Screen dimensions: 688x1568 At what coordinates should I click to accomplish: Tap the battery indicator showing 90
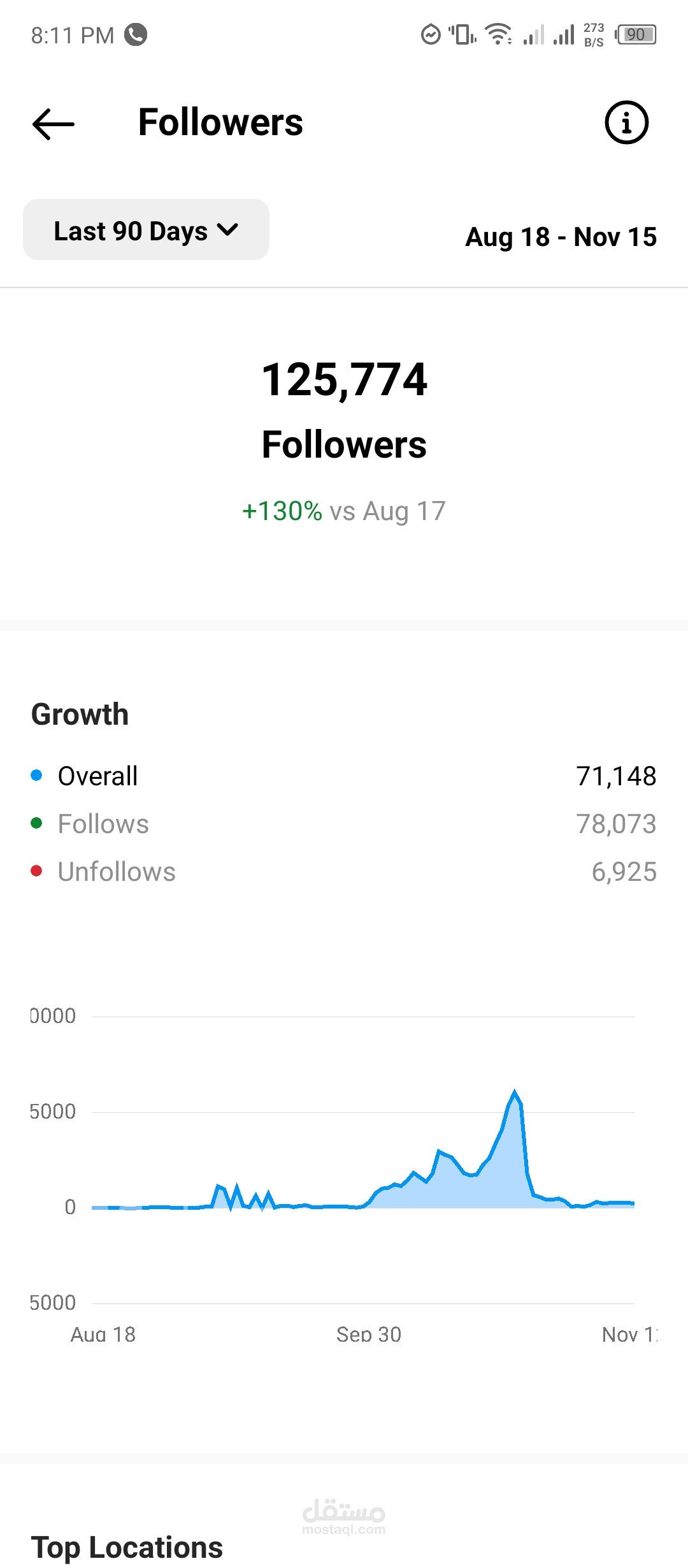pos(636,34)
